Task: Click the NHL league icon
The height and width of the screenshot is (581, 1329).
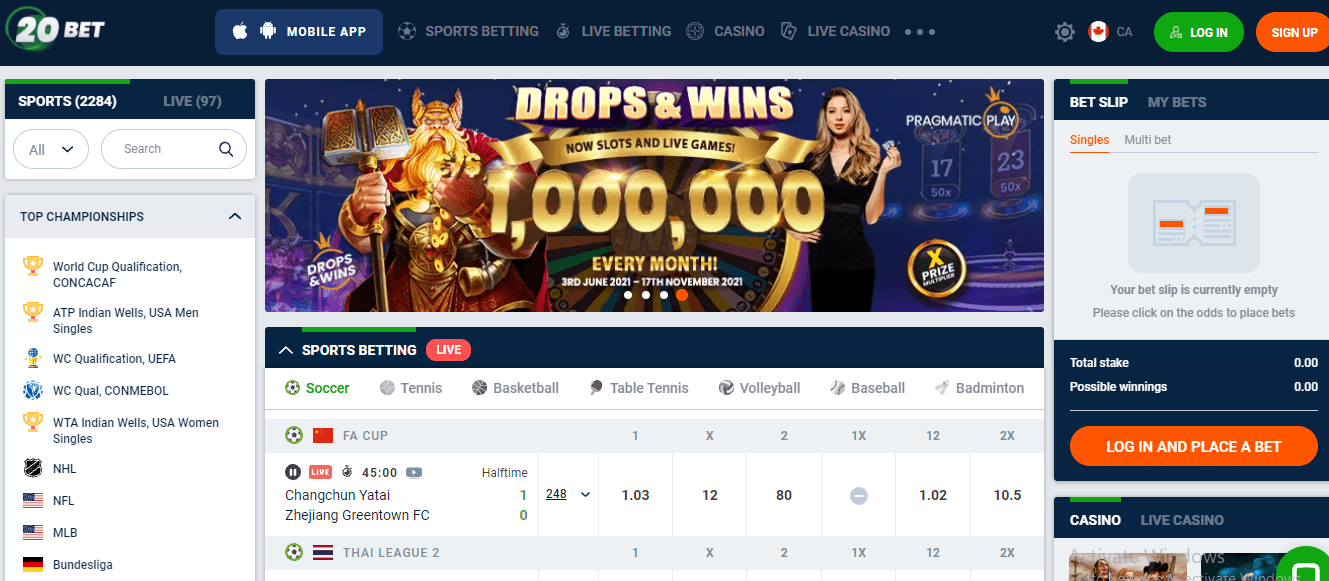Action: [33, 469]
